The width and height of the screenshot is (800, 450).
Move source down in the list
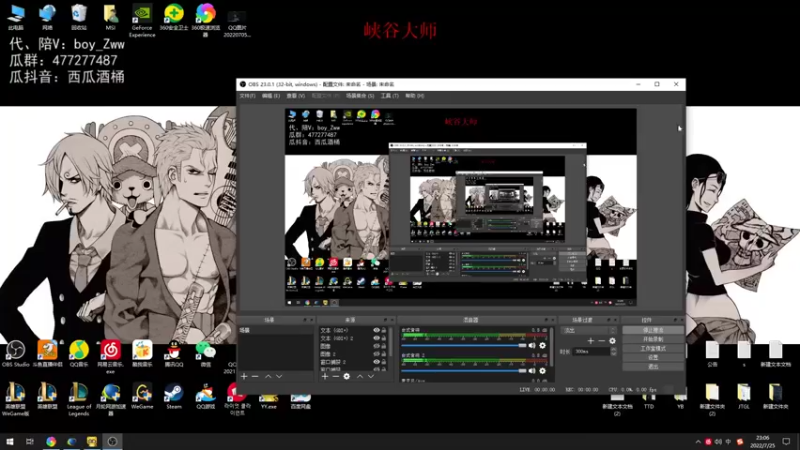371,377
